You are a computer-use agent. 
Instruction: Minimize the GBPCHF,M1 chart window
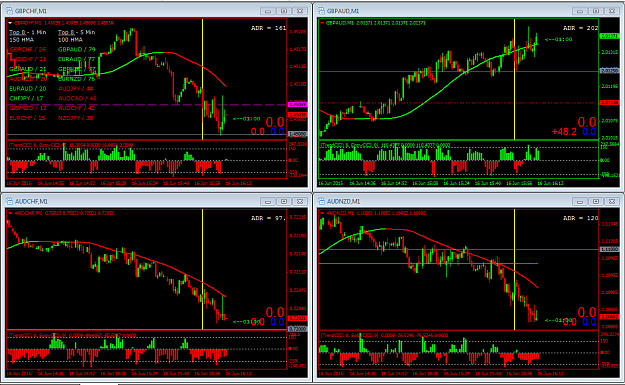tap(268, 11)
